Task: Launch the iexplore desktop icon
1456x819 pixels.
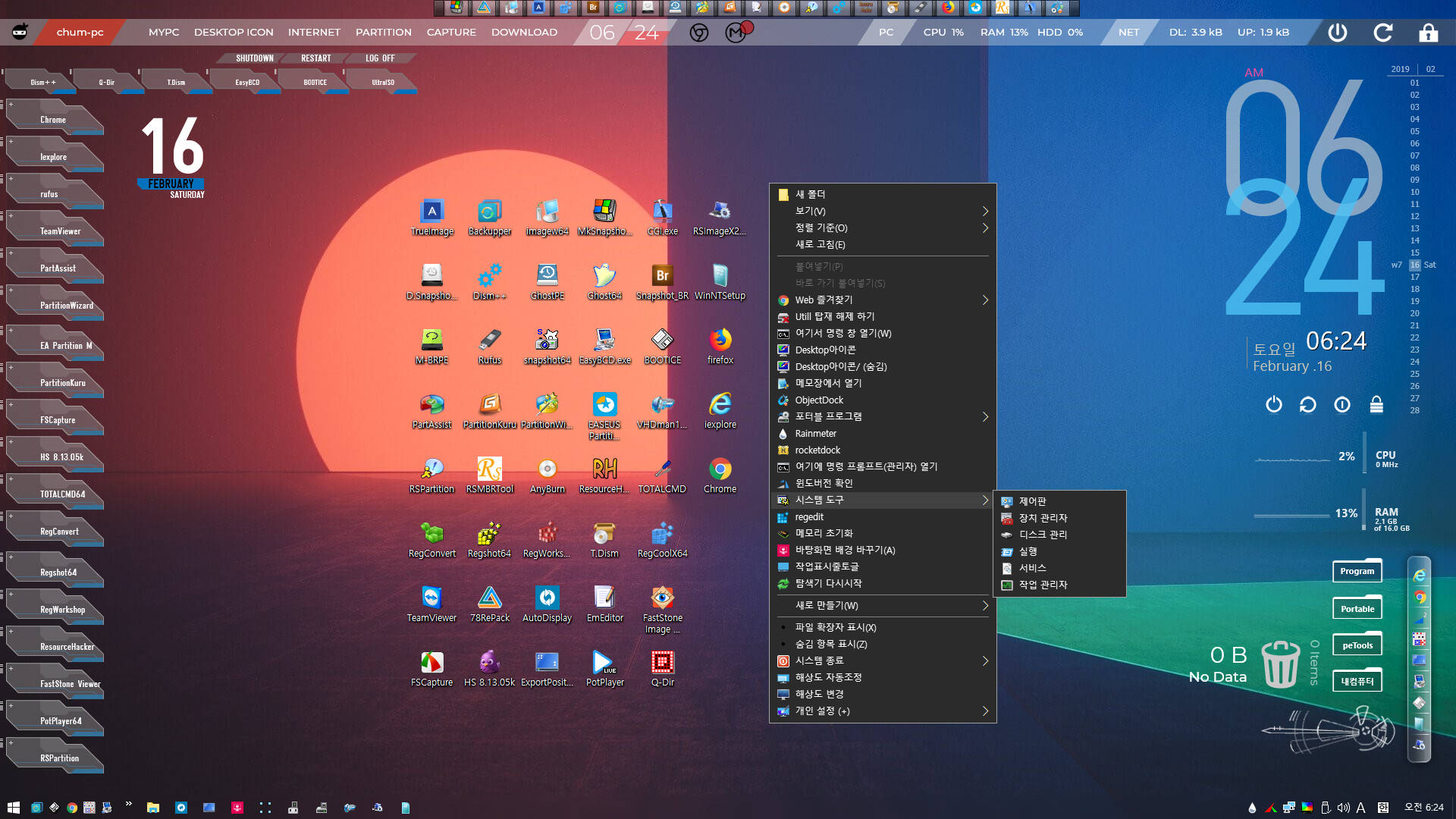Action: coord(720,411)
